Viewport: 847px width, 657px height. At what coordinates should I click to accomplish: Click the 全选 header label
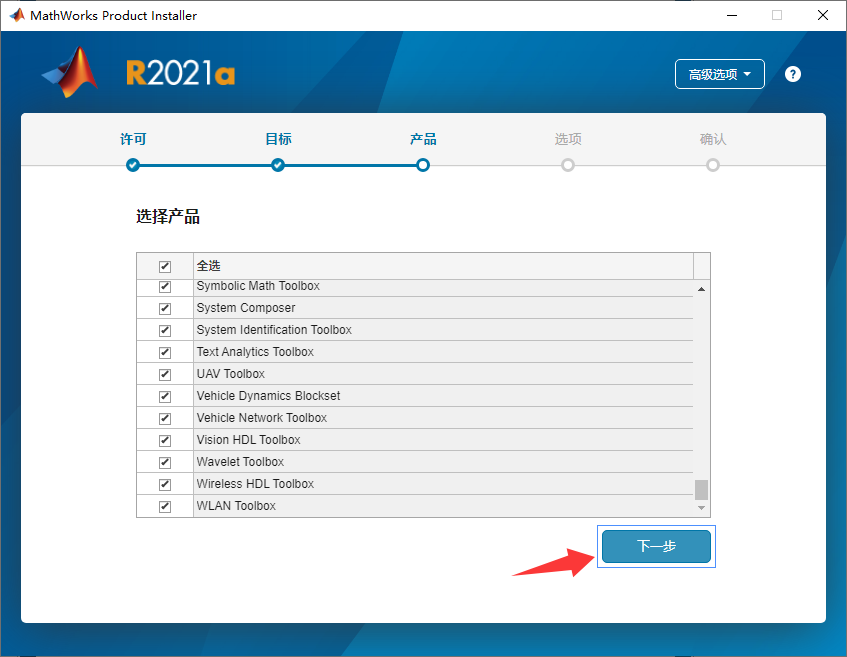(x=209, y=266)
